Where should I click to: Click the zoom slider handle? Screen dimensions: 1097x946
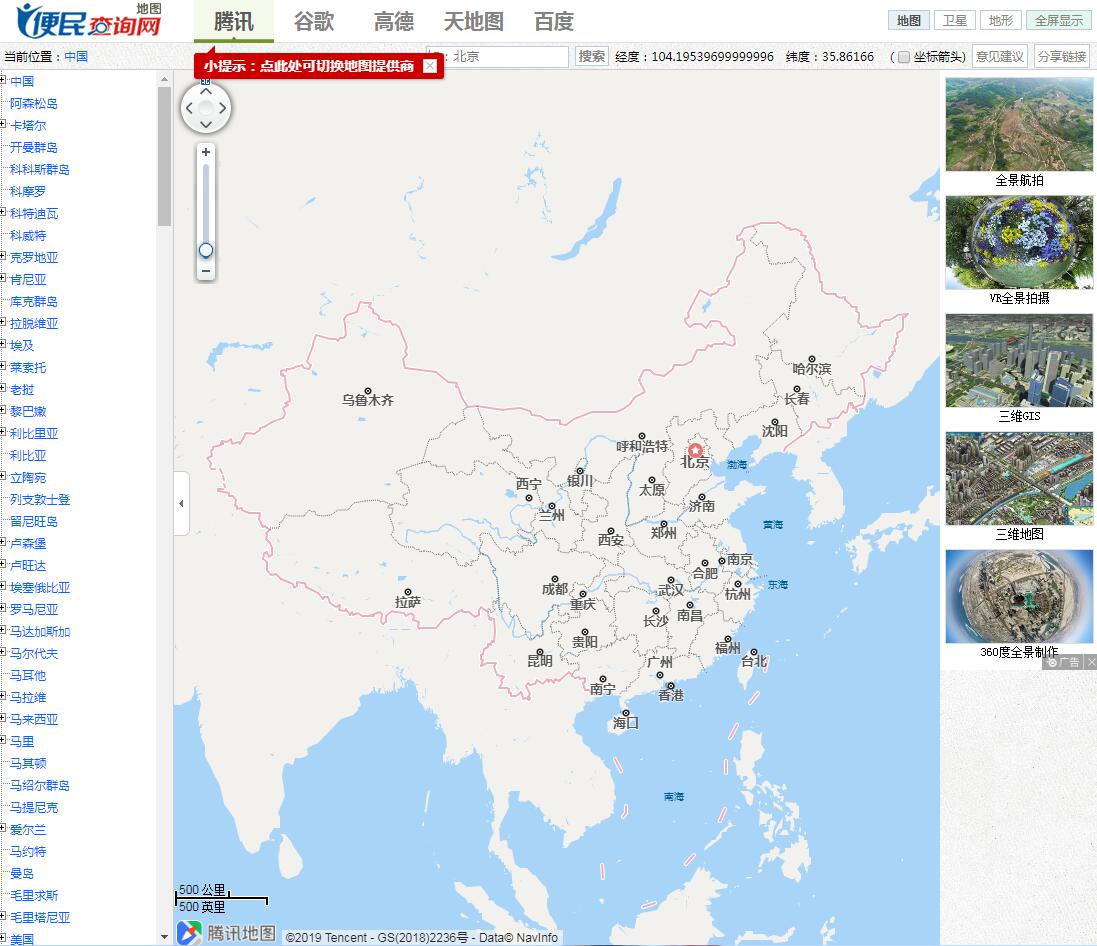[x=206, y=250]
